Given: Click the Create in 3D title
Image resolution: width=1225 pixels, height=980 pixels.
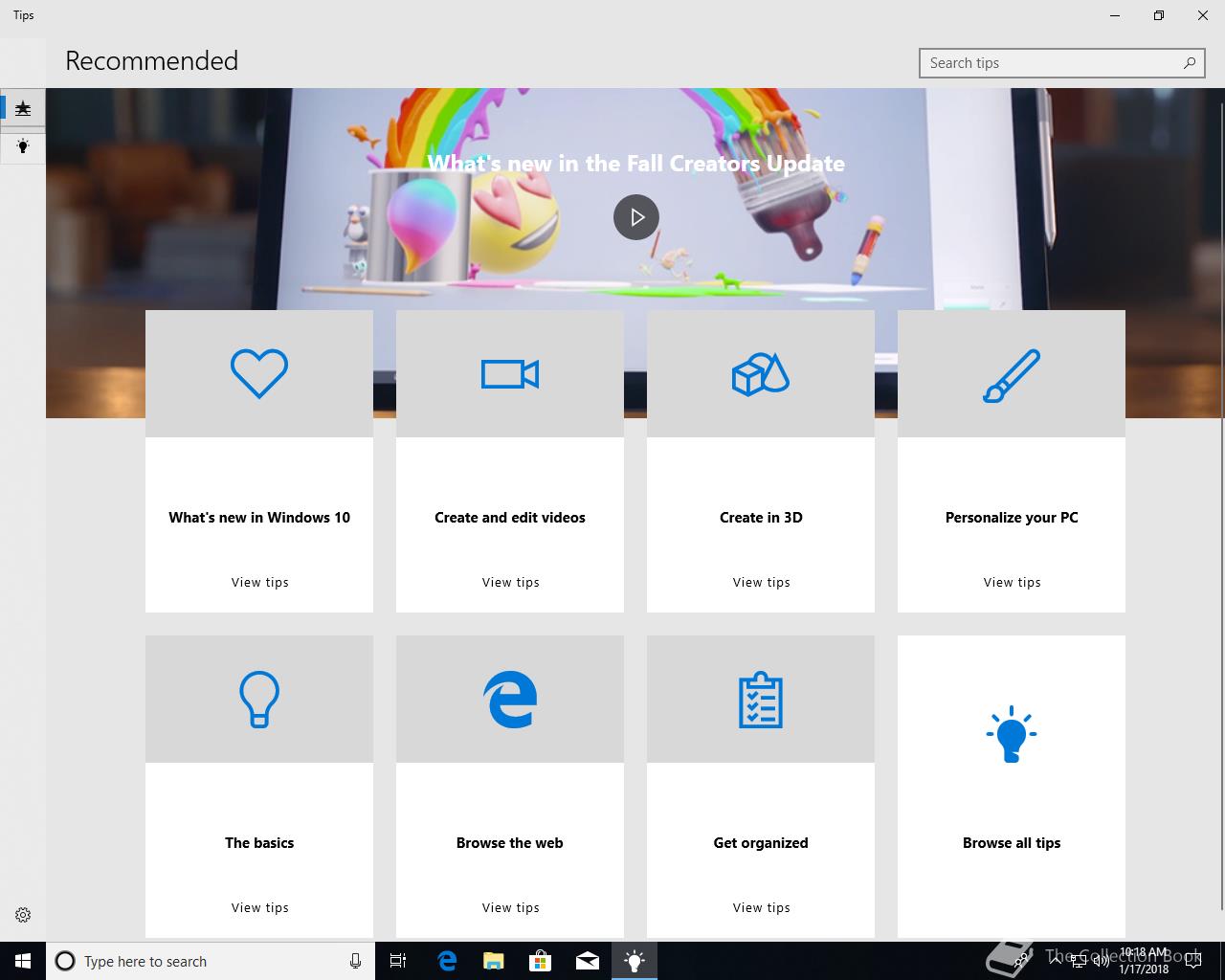Looking at the screenshot, I should [761, 518].
